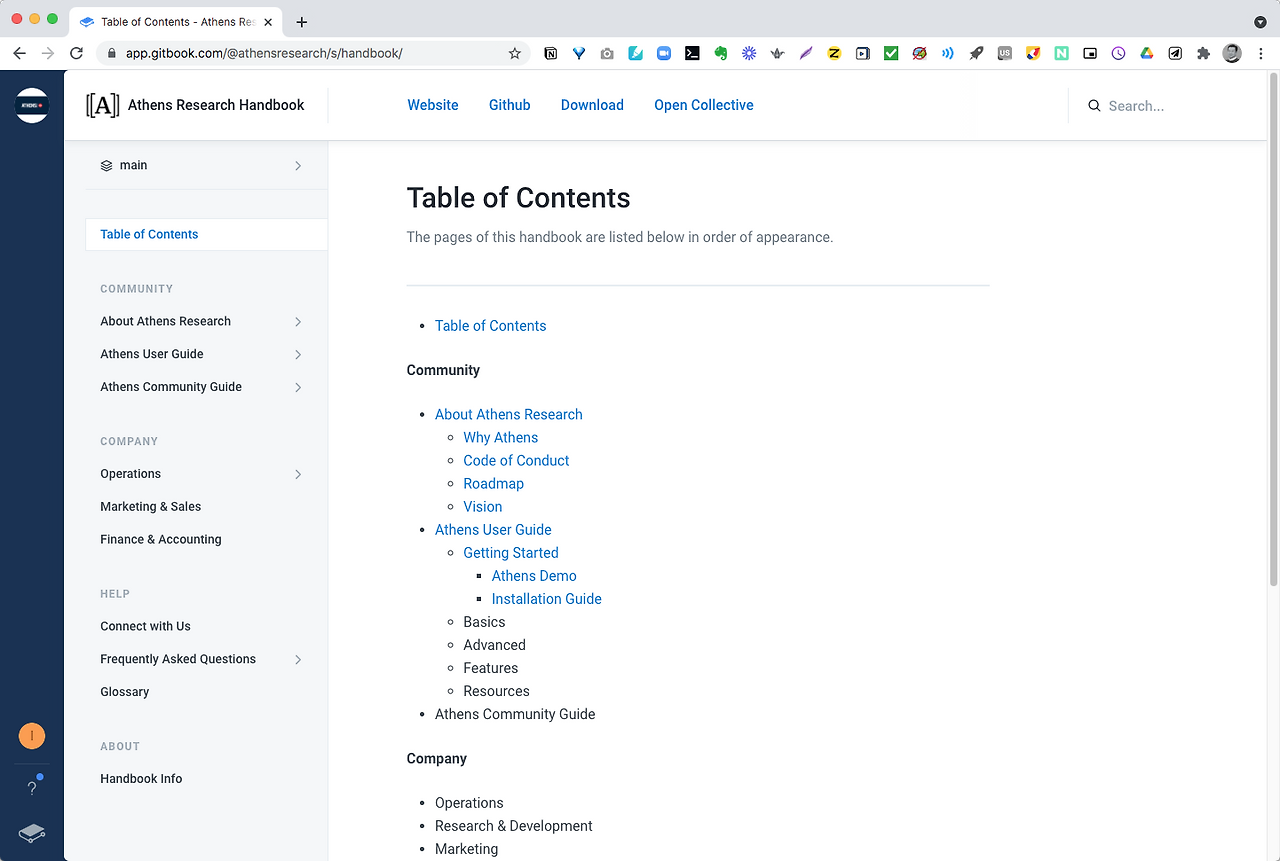The width and height of the screenshot is (1280, 861).
Task: Open the Chrome profile avatar
Action: pyautogui.click(x=1232, y=53)
